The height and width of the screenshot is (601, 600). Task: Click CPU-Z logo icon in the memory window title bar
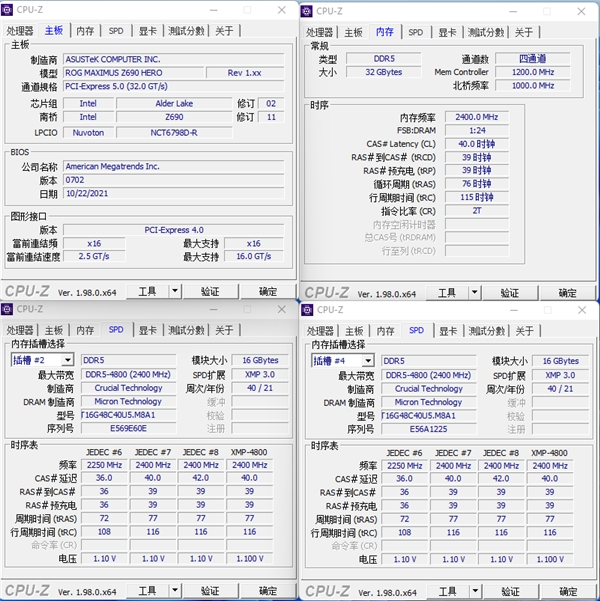coord(308,10)
